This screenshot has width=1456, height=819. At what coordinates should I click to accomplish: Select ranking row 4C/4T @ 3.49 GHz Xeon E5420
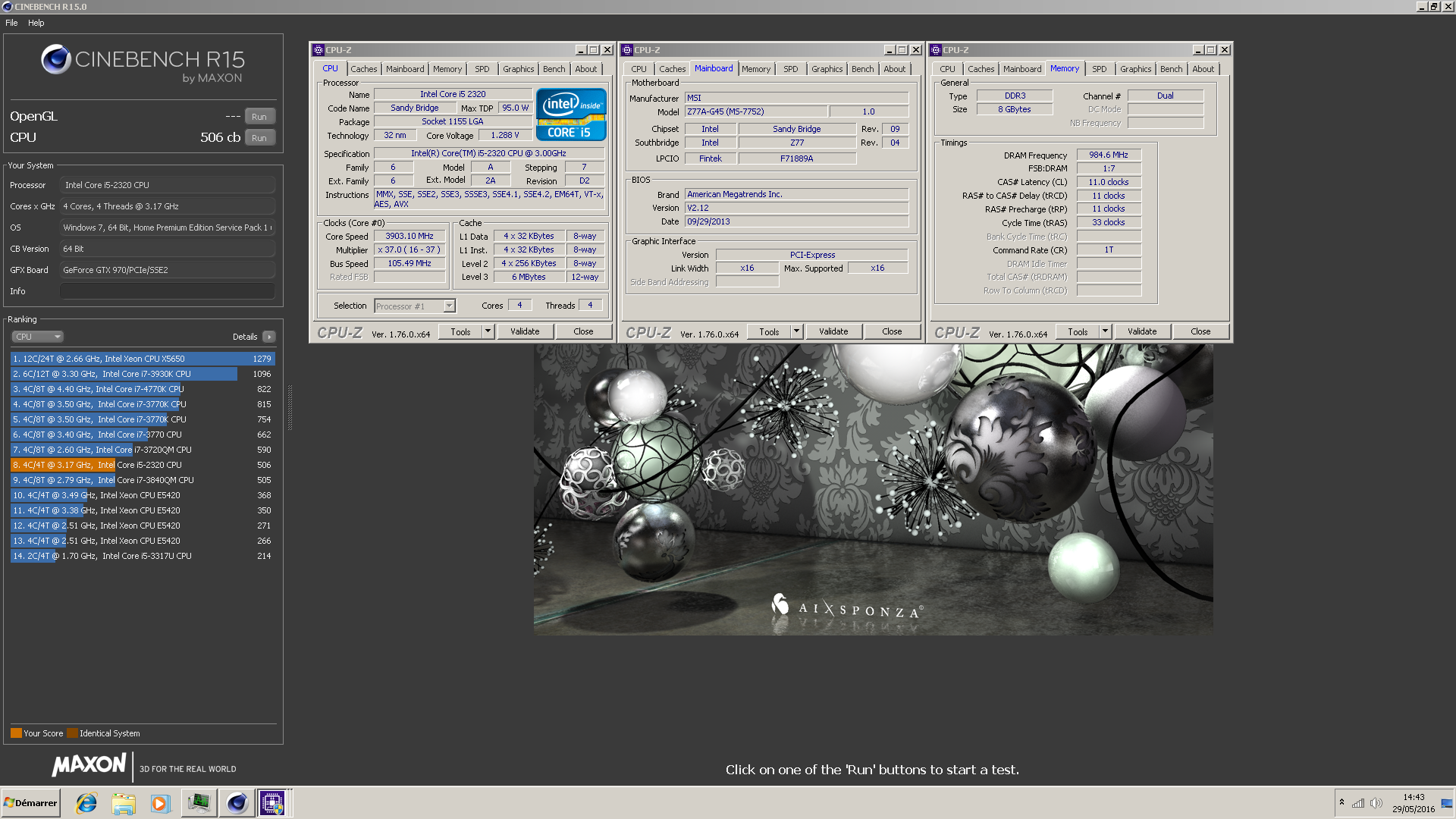pos(142,495)
